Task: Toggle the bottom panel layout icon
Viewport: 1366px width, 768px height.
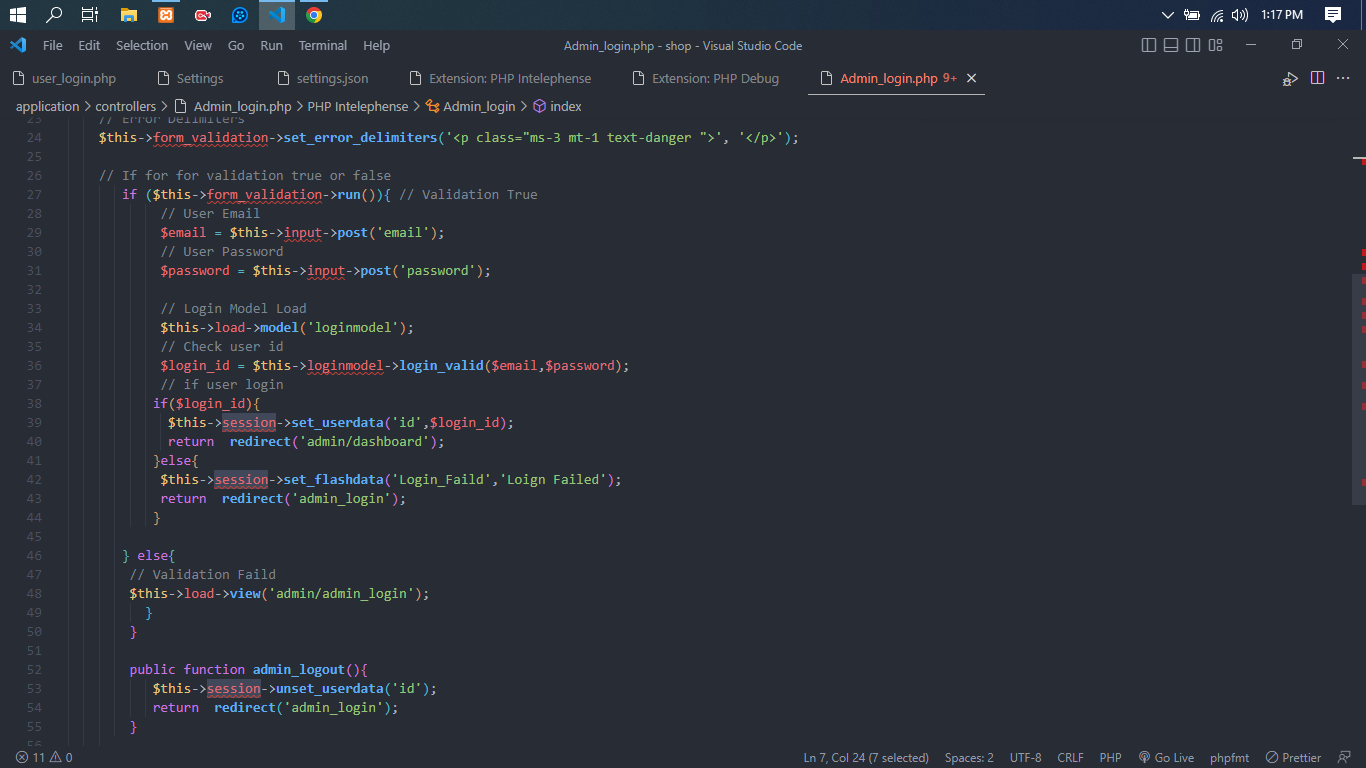Action: pos(1170,45)
